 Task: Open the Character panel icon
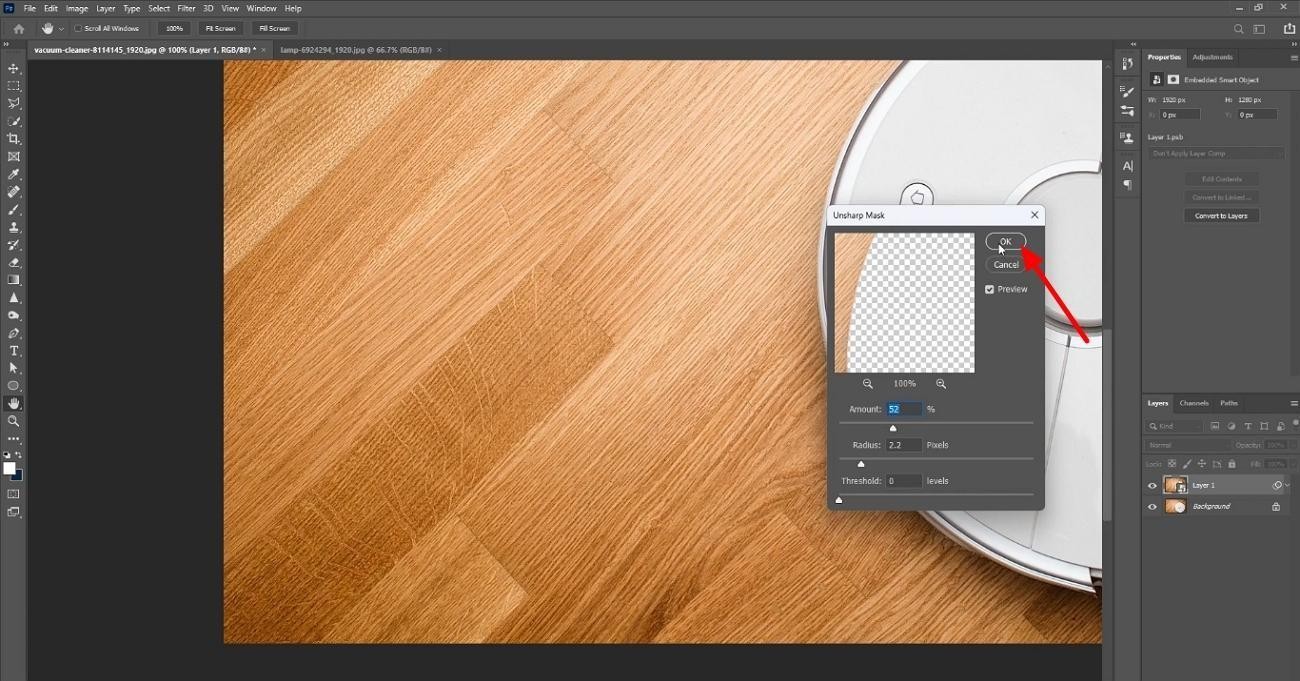click(1128, 165)
